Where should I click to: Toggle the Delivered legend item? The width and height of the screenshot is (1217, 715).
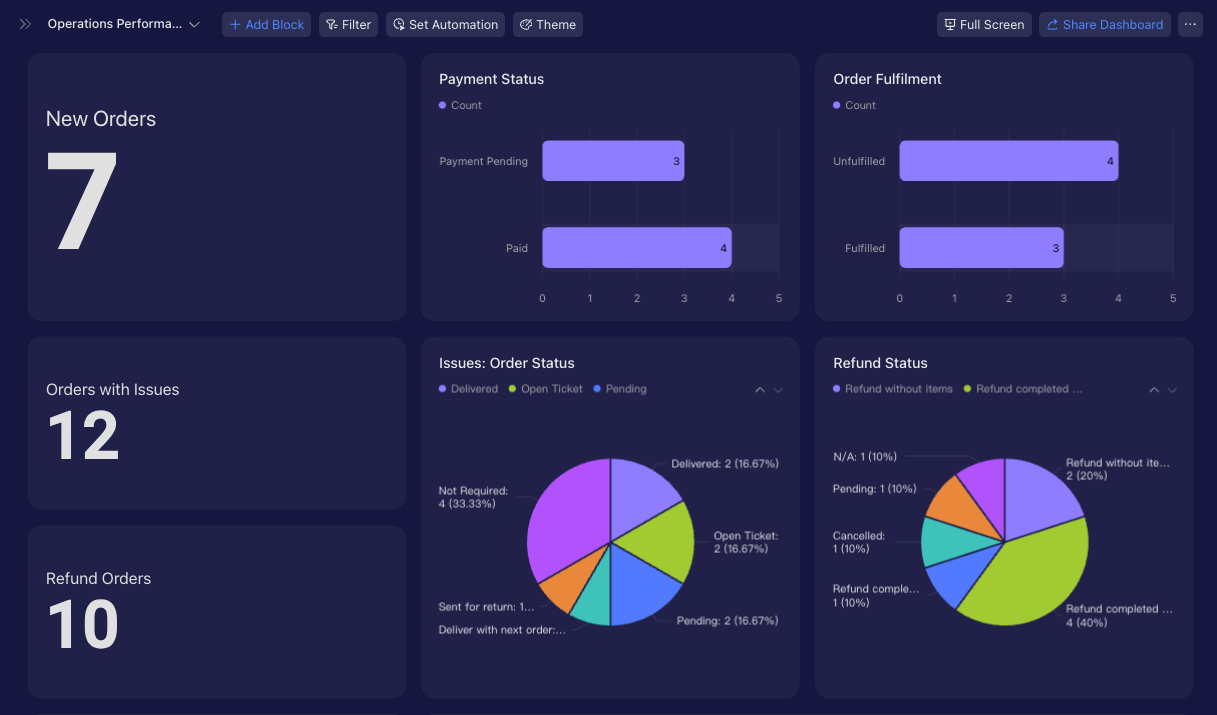(x=468, y=389)
